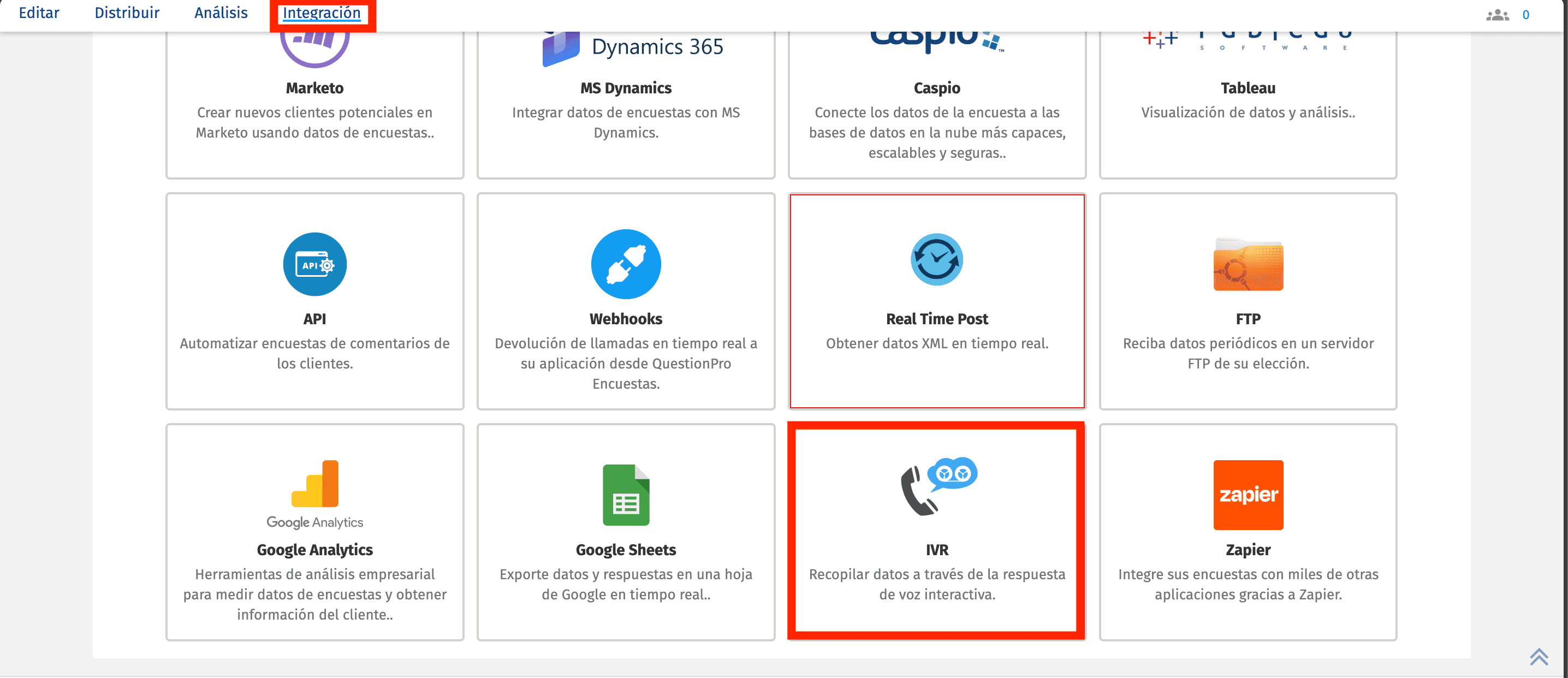
Task: Click the MS Dynamics heading
Action: pyautogui.click(x=626, y=88)
